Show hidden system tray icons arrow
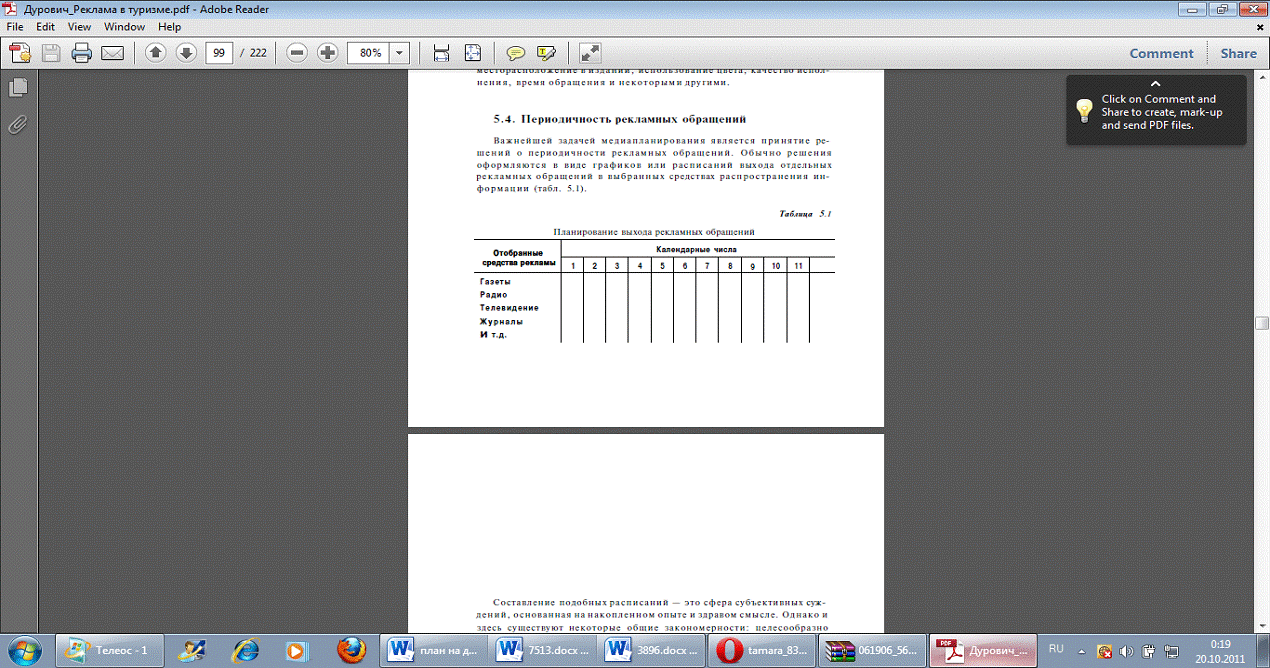The width and height of the screenshot is (1270, 668). pyautogui.click(x=1081, y=650)
